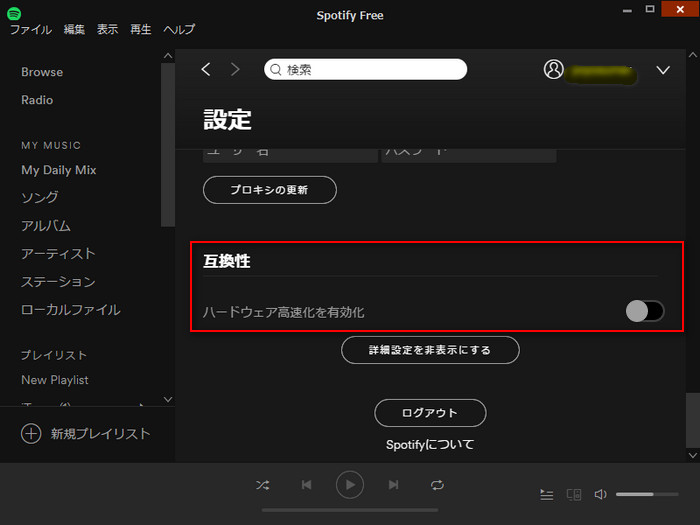Click the track progress bar
The image size is (700, 525).
coord(350,510)
